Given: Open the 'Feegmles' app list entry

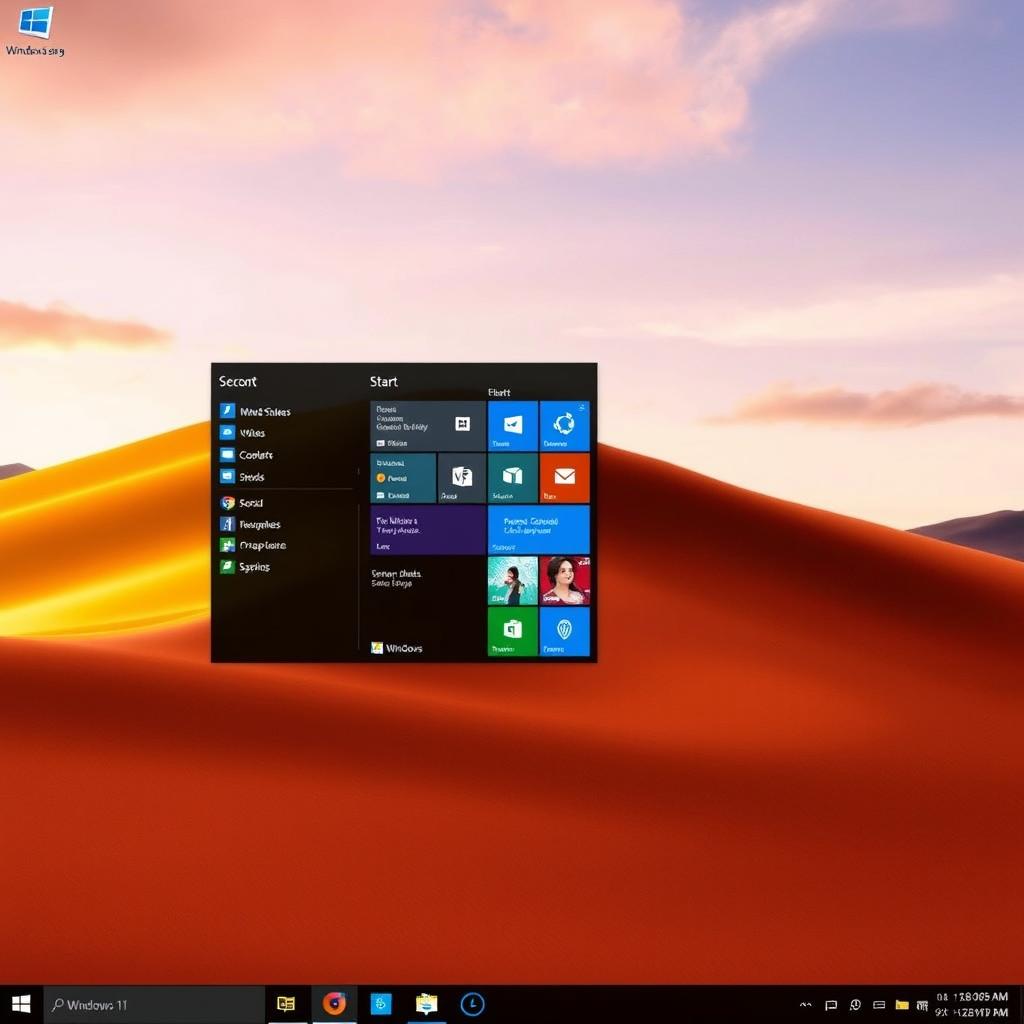Looking at the screenshot, I should click(x=250, y=524).
